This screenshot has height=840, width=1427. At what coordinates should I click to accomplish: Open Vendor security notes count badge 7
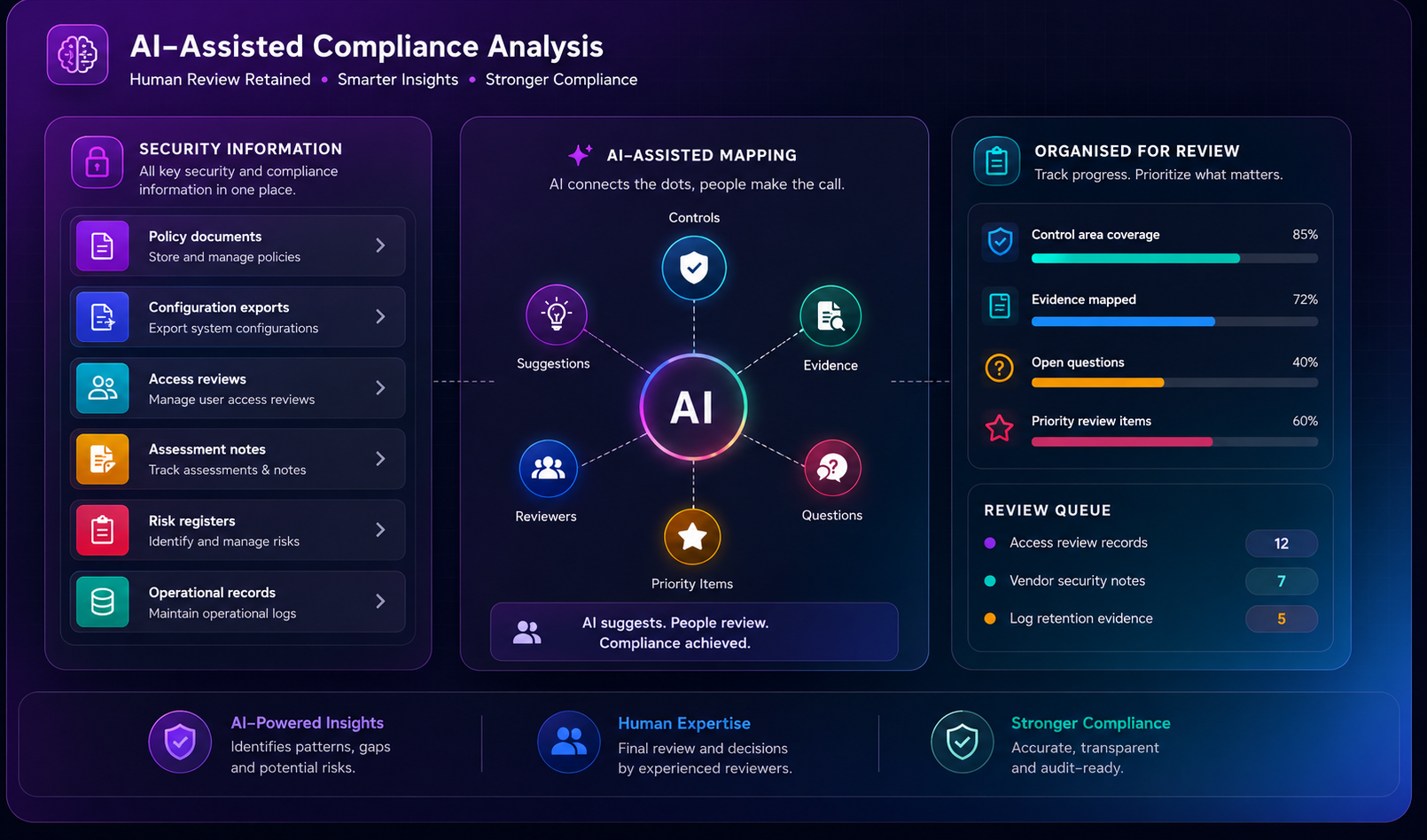(x=1282, y=581)
